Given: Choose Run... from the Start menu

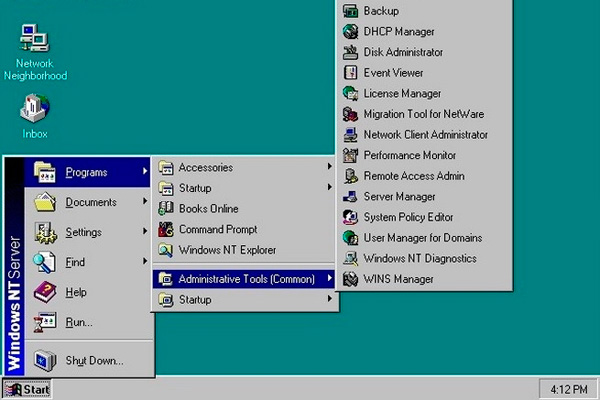Looking at the screenshot, I should [78, 322].
